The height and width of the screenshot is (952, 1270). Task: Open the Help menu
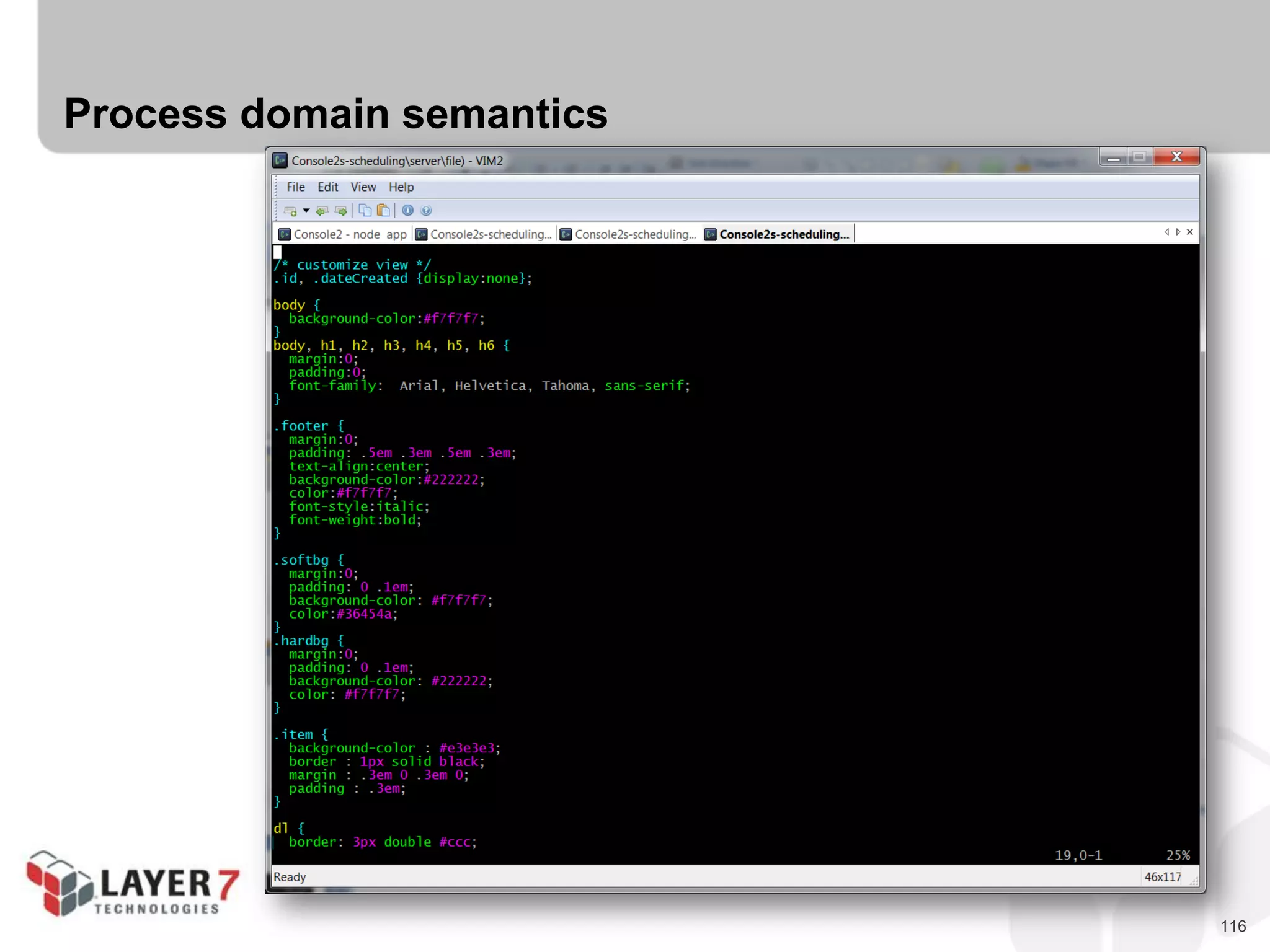[401, 187]
